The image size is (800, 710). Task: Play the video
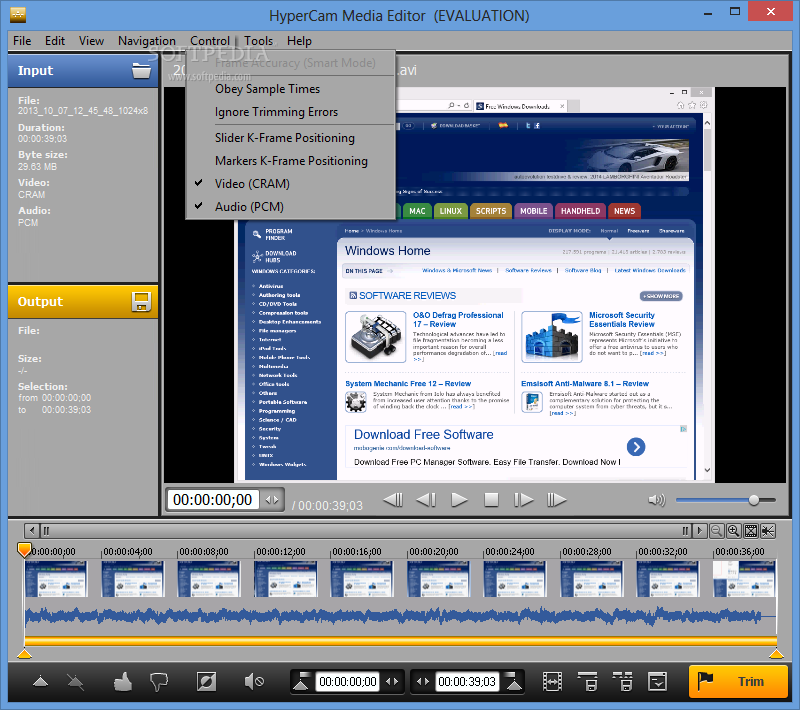click(459, 500)
